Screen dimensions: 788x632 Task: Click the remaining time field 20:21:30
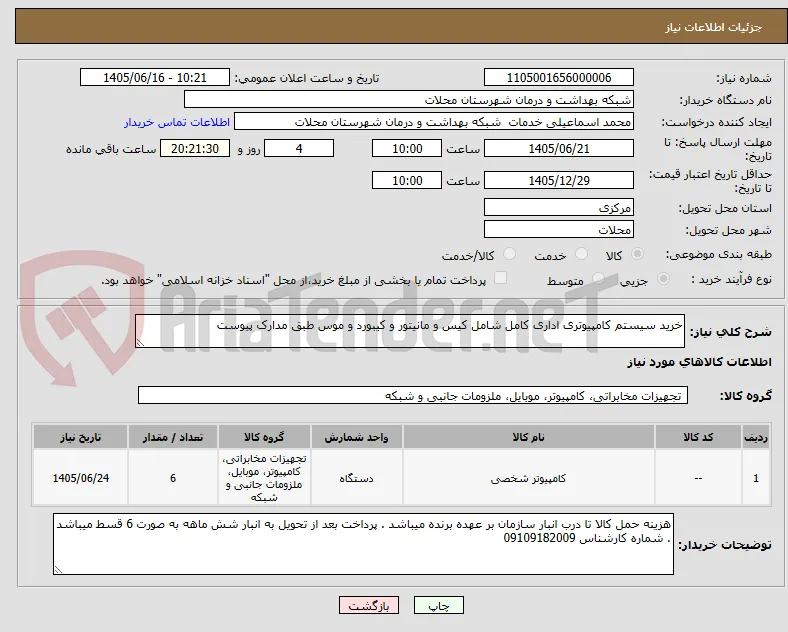click(195, 149)
